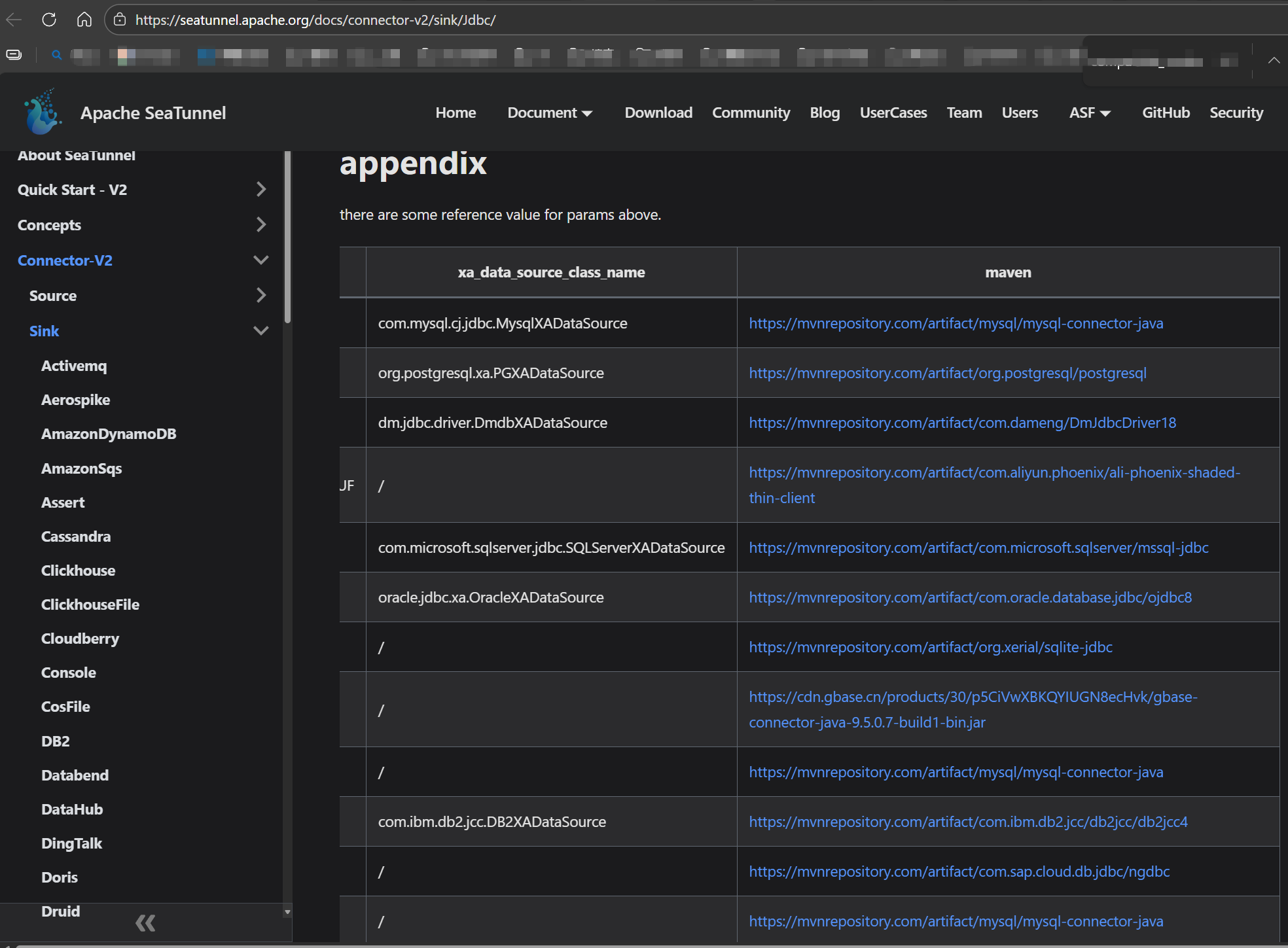Click the up-chevron icon at top right
This screenshot has height=948, width=1288.
pyautogui.click(x=1274, y=60)
